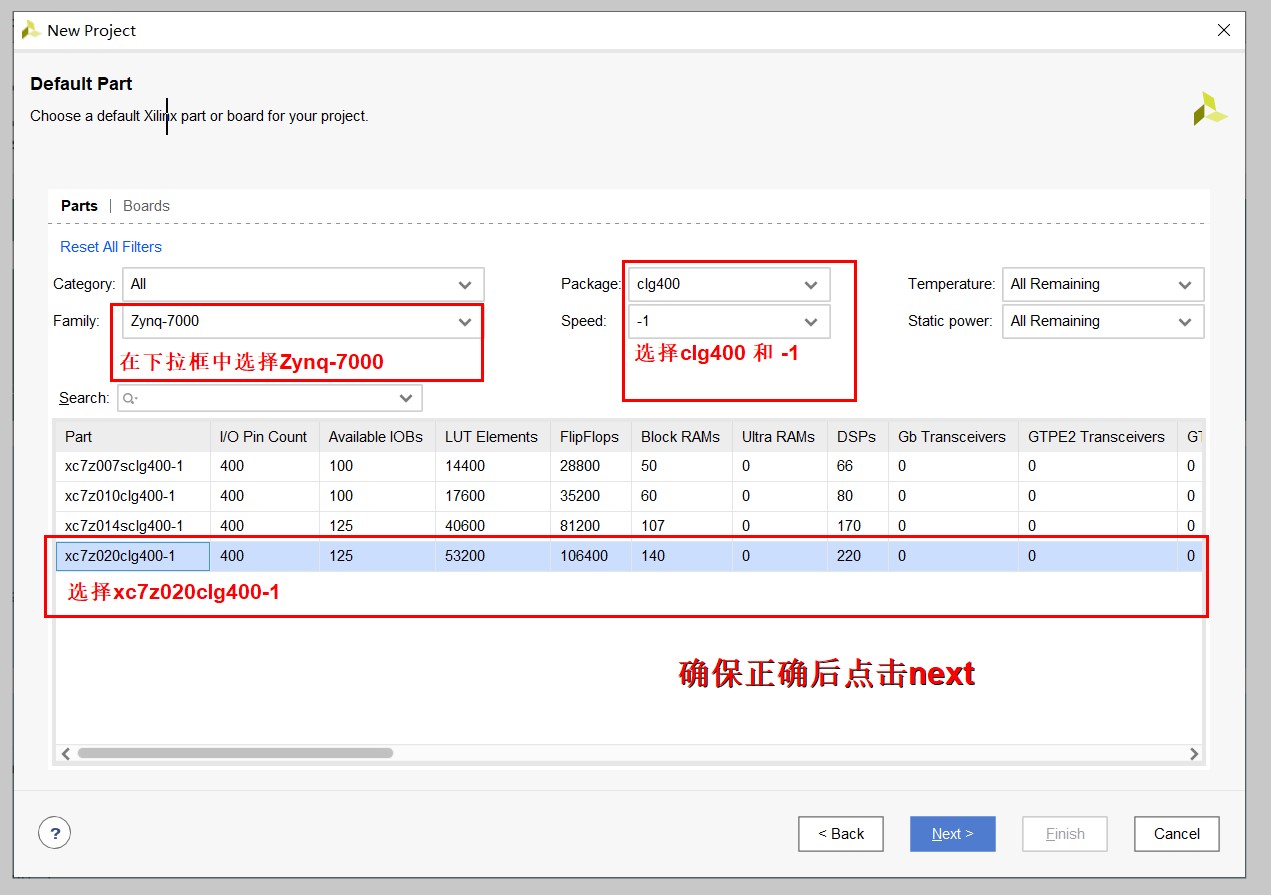Screen dimensions: 1271x895
Task: Open the Package dropdown set to clg400
Action: 812,284
